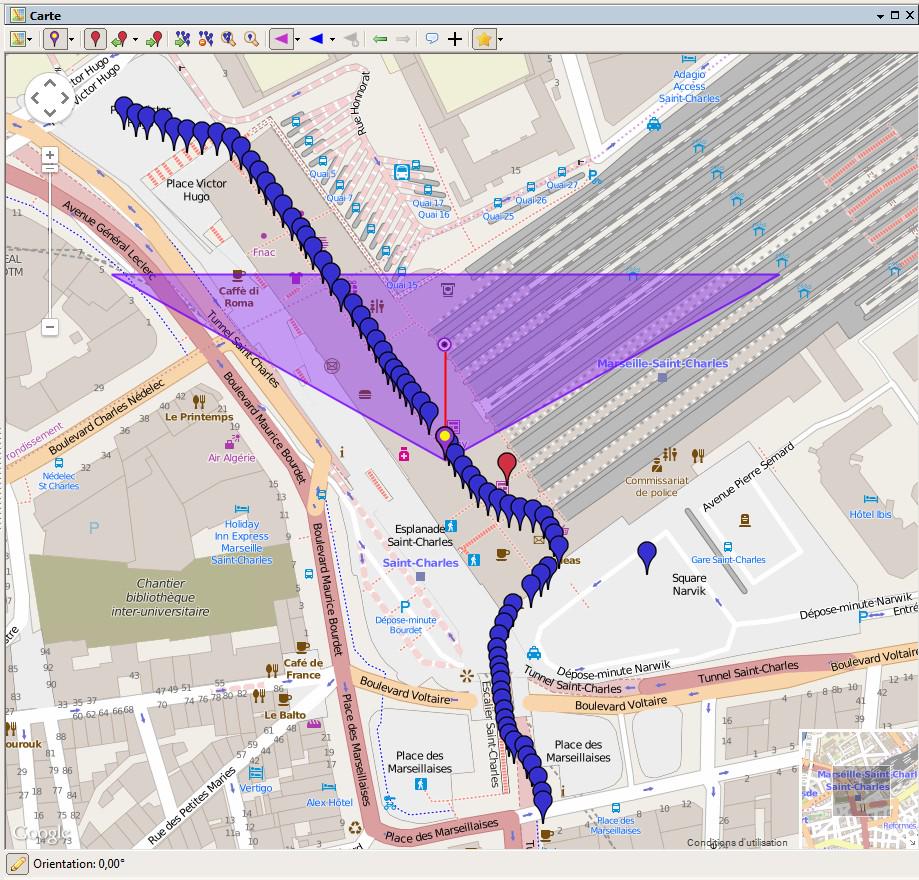Click the Carte panel title icon
Viewport: 919px width, 880px height.
click(x=18, y=15)
